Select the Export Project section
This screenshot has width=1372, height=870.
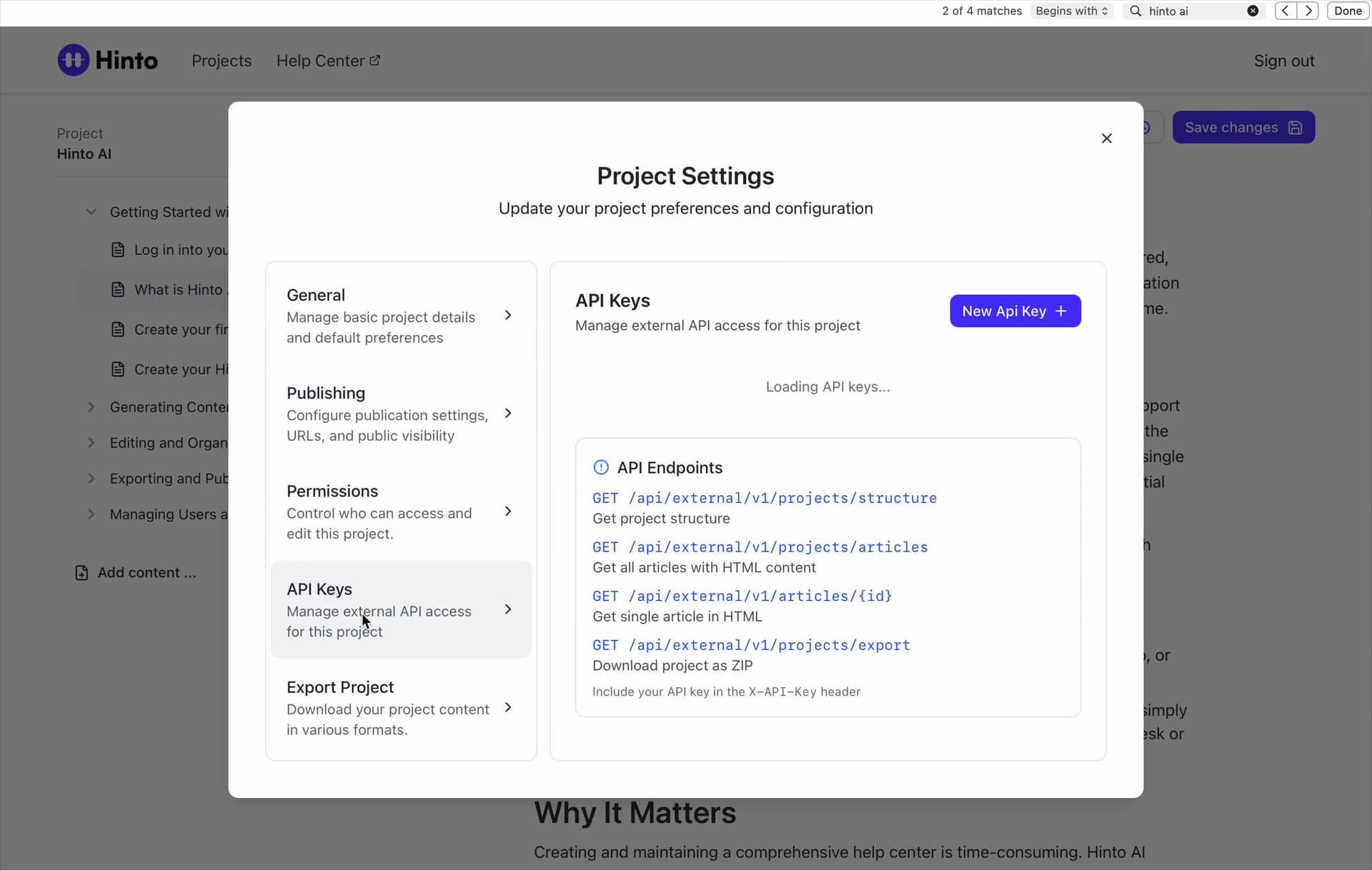[400, 707]
